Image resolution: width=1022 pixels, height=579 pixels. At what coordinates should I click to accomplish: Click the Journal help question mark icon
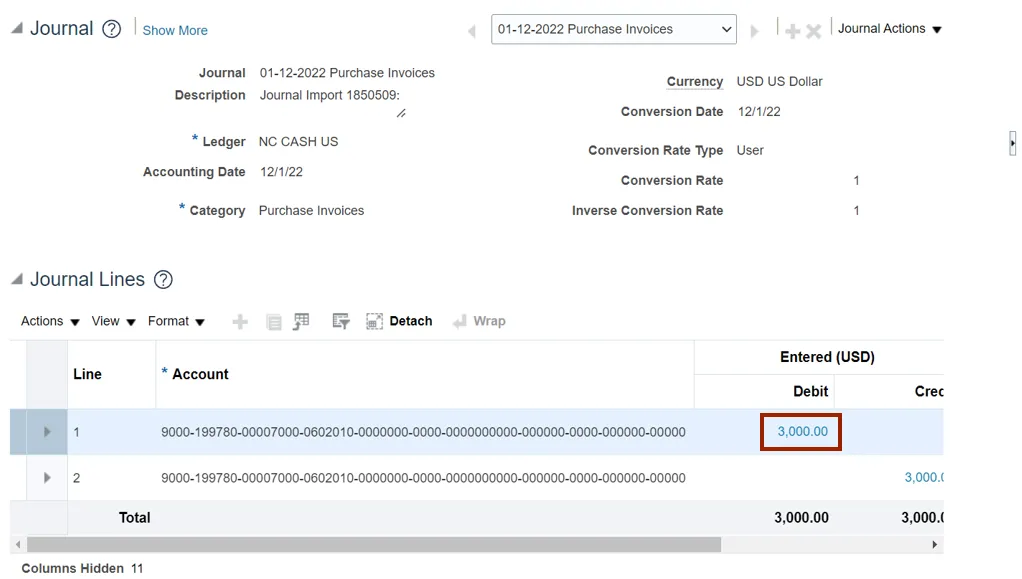pyautogui.click(x=112, y=29)
